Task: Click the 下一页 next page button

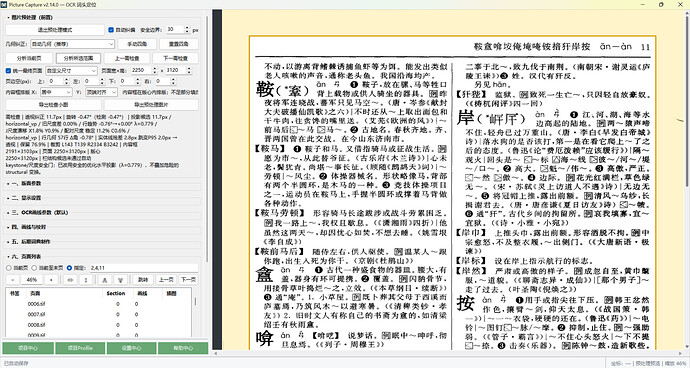Action: pyautogui.click(x=188, y=280)
